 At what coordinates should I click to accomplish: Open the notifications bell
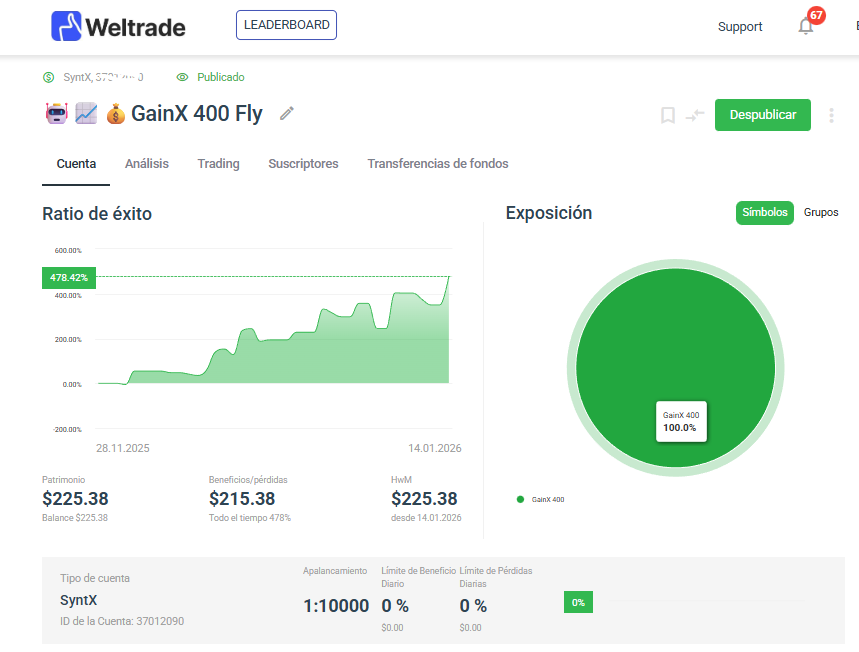(x=805, y=26)
